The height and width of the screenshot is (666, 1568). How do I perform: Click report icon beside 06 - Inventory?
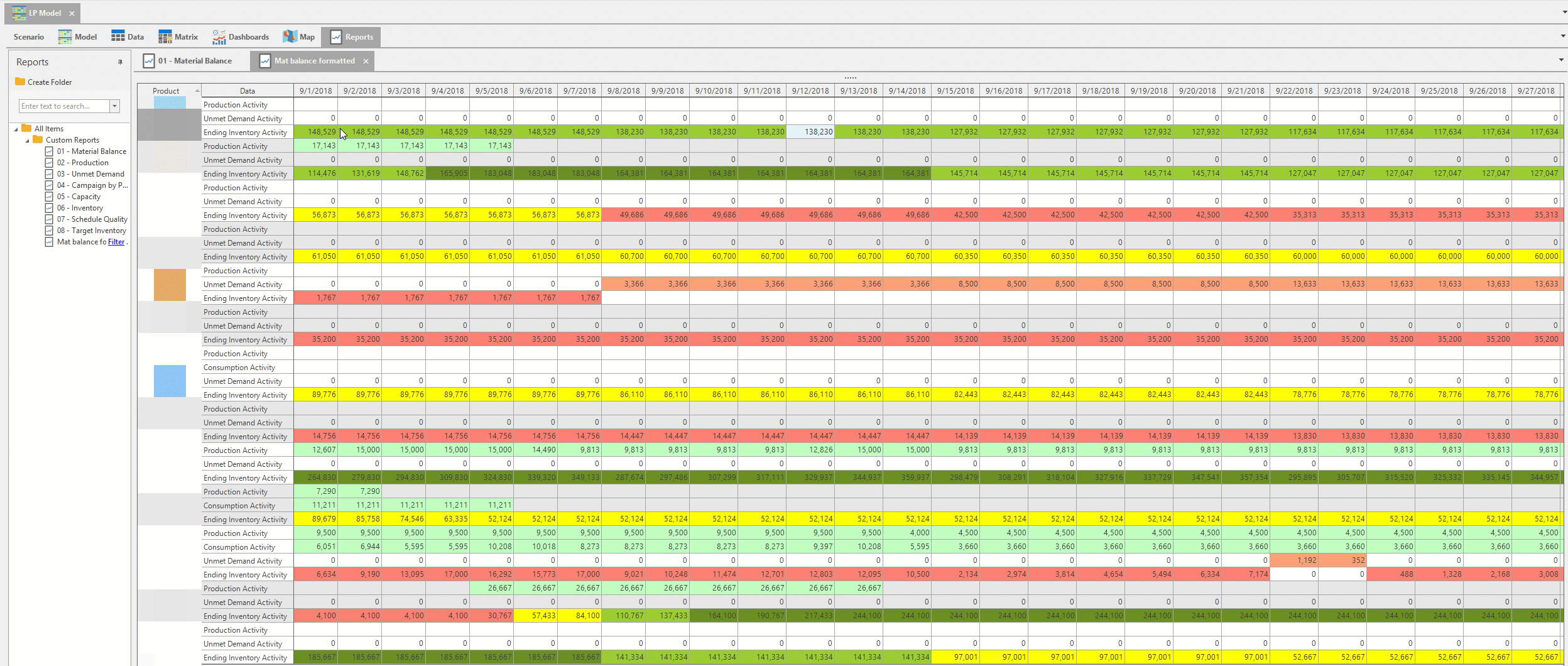49,207
